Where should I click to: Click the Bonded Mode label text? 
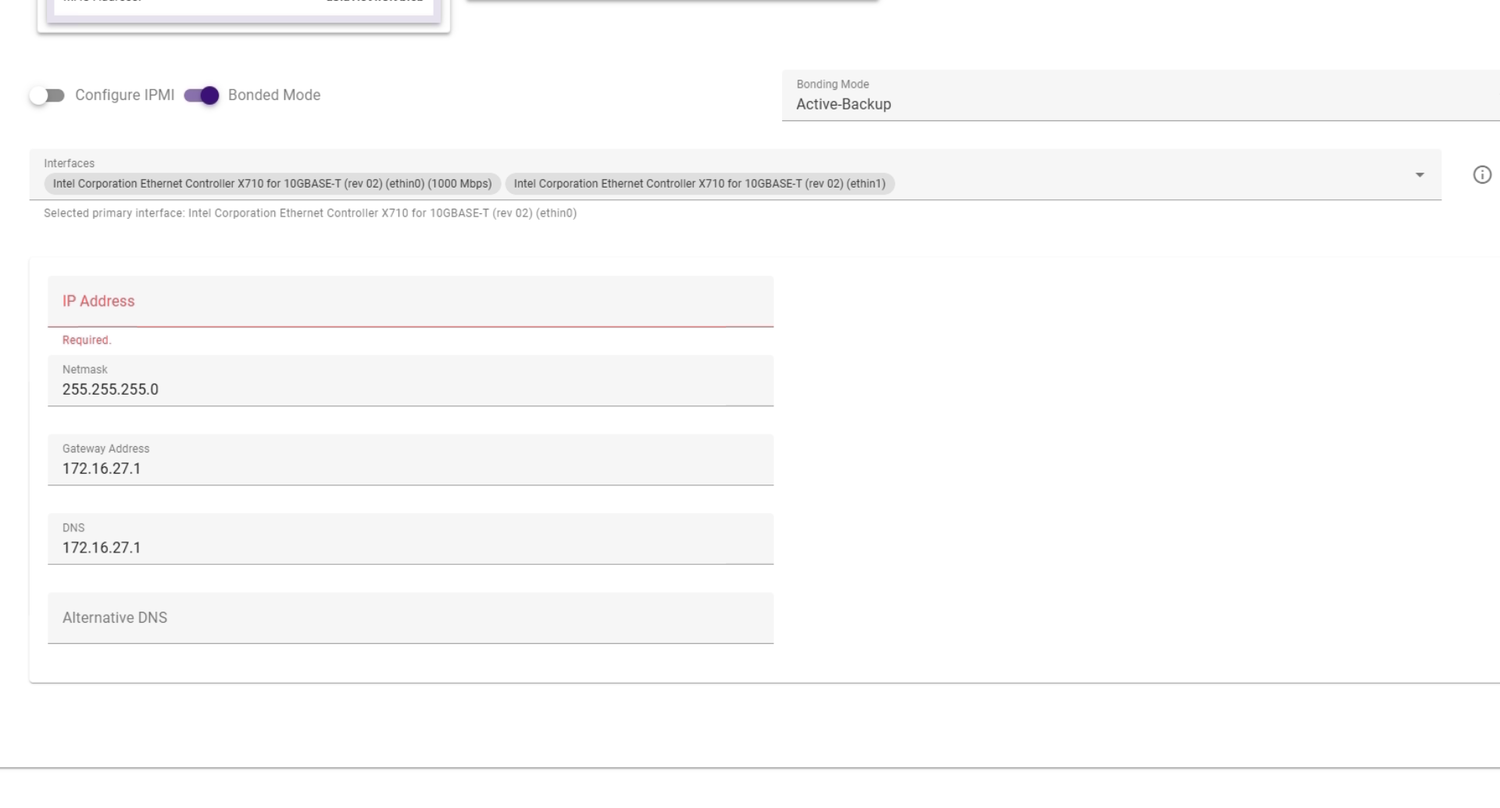click(274, 95)
